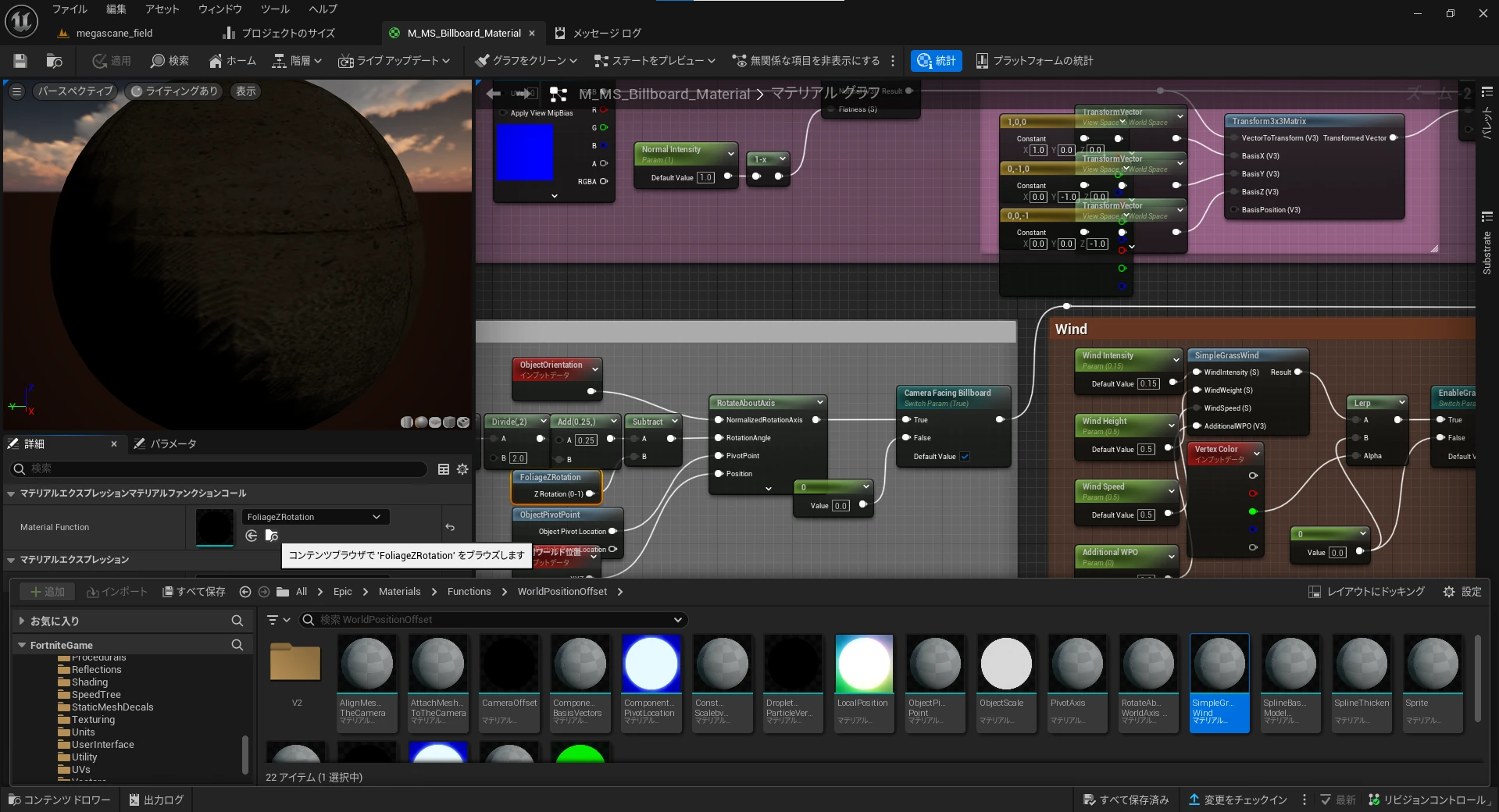1499x812 pixels.
Task: Select the sphere preview mesh
Action: pyautogui.click(x=421, y=422)
